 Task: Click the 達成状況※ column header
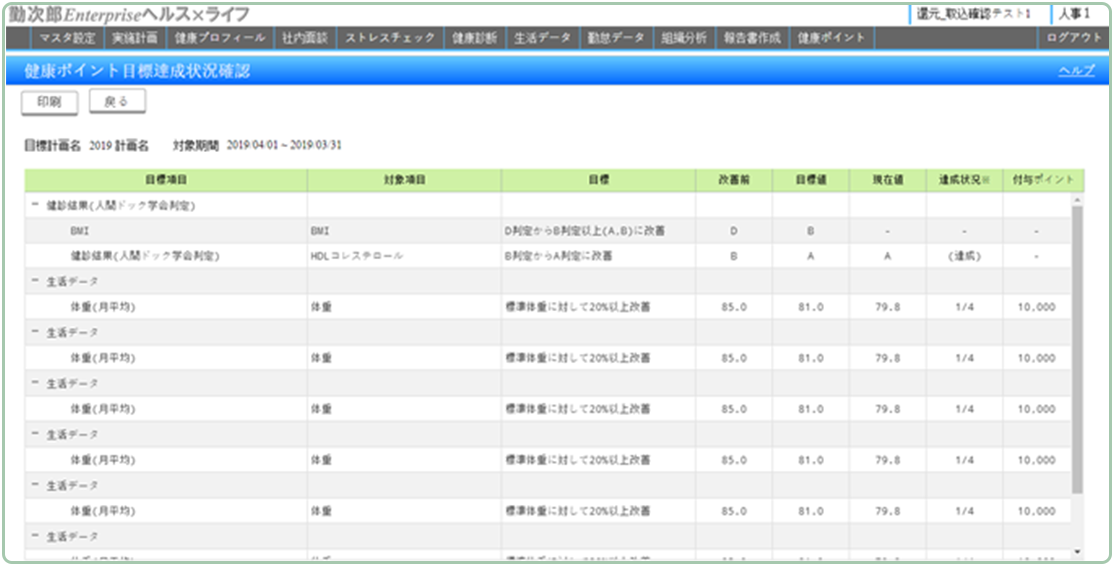964,181
